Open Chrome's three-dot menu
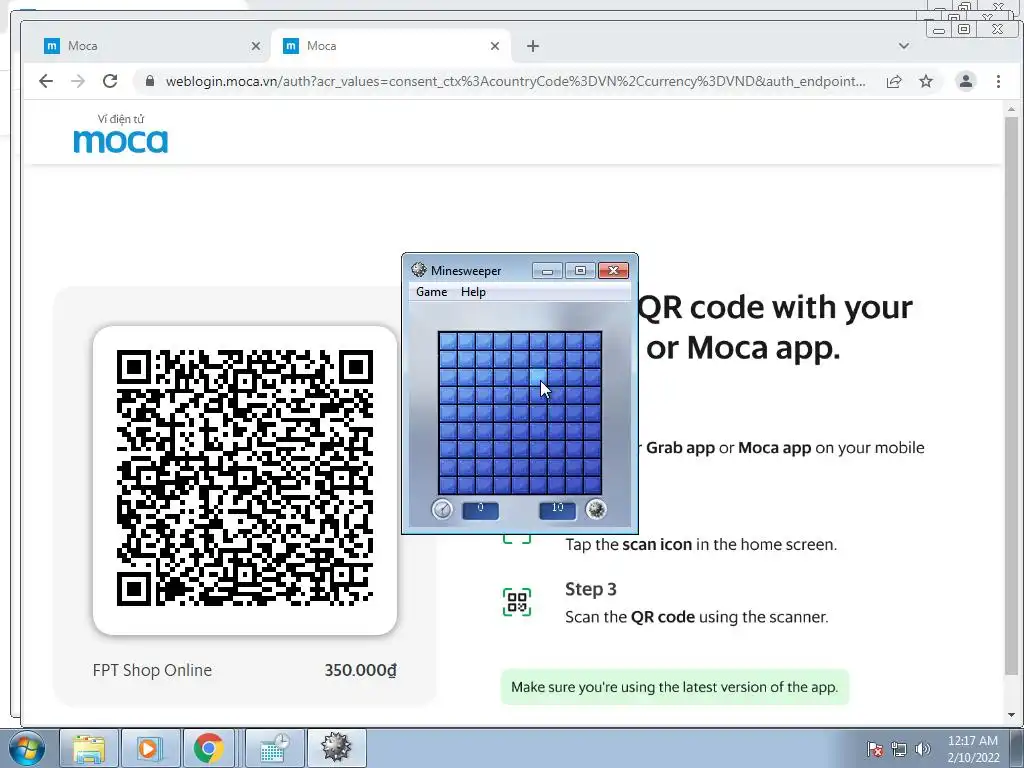Image resolution: width=1024 pixels, height=768 pixels. pos(998,81)
